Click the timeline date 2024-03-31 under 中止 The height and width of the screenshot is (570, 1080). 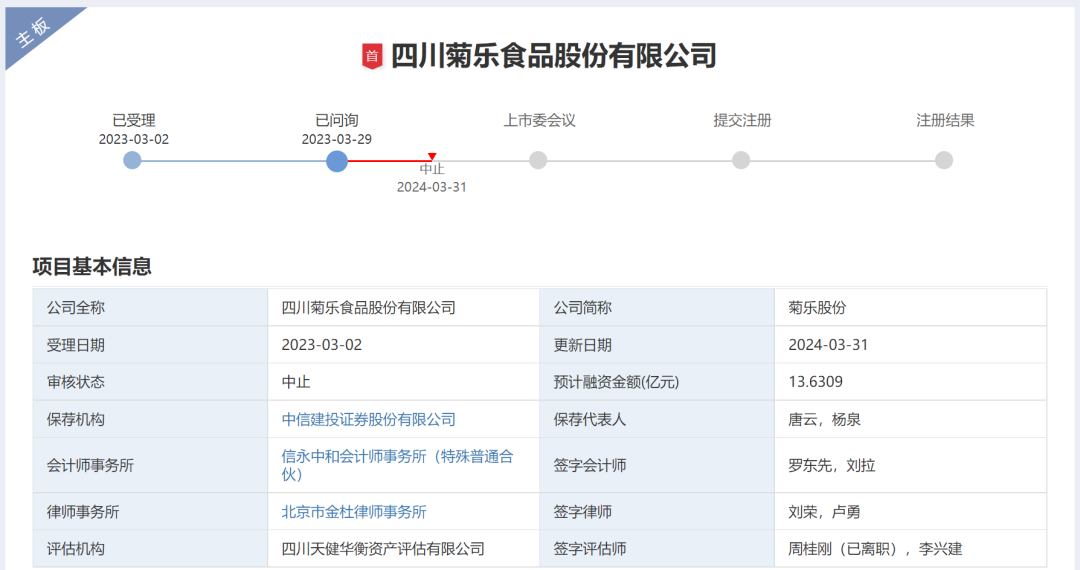432,187
